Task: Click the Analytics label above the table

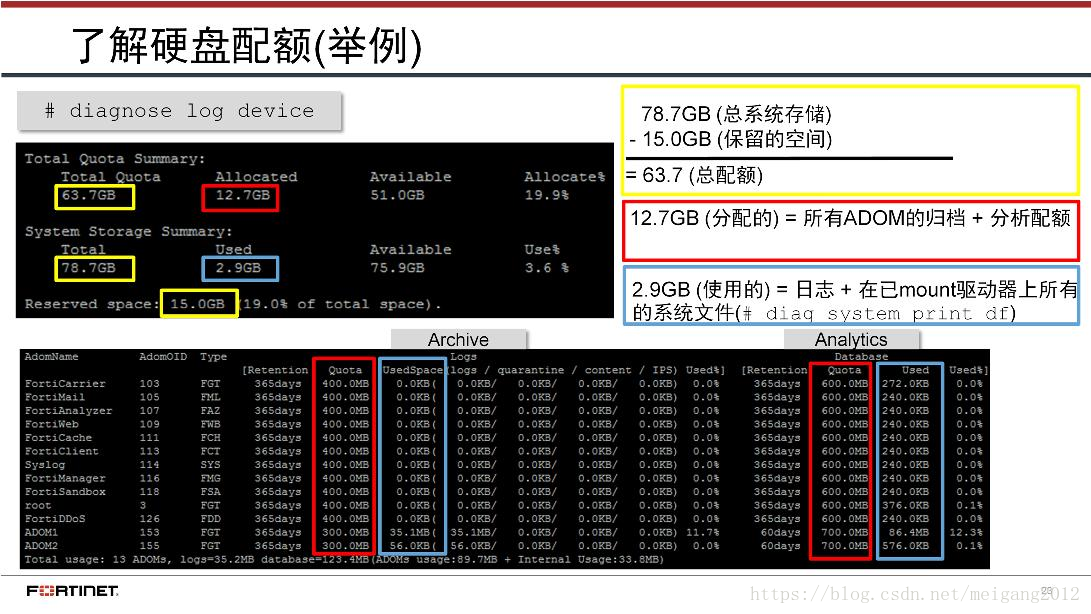Action: (851, 339)
